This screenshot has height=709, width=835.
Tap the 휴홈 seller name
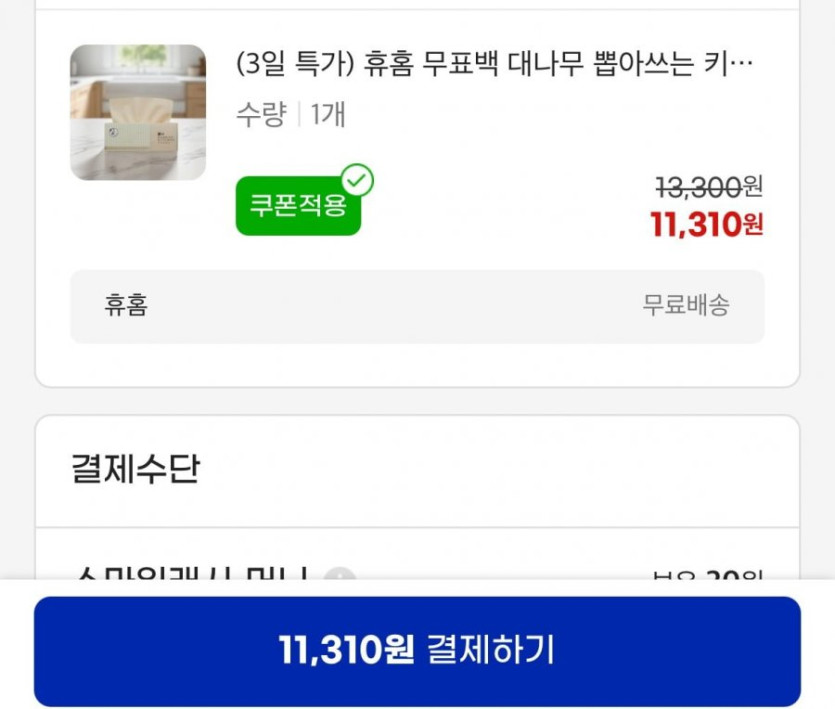pos(126,305)
